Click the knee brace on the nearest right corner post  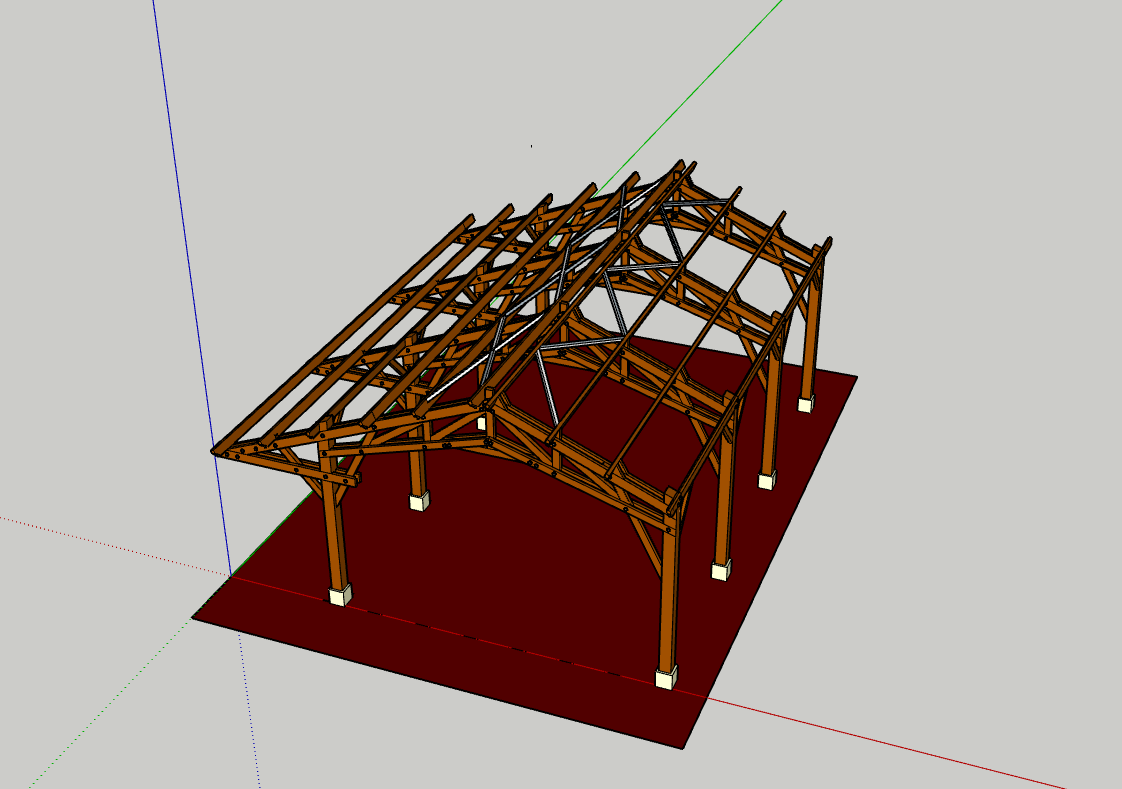[x=647, y=544]
